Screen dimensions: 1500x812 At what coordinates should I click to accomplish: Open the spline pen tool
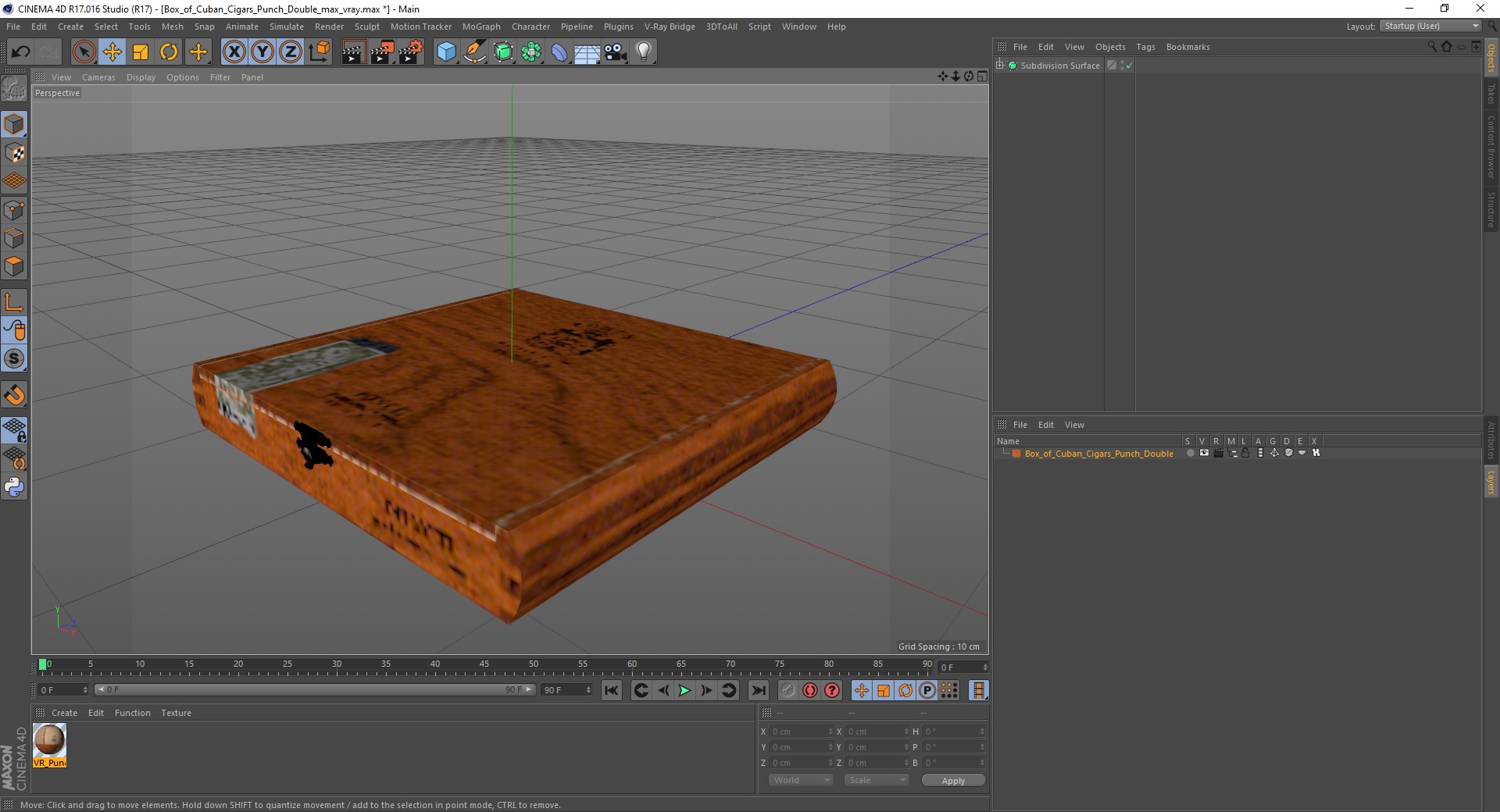(x=475, y=52)
